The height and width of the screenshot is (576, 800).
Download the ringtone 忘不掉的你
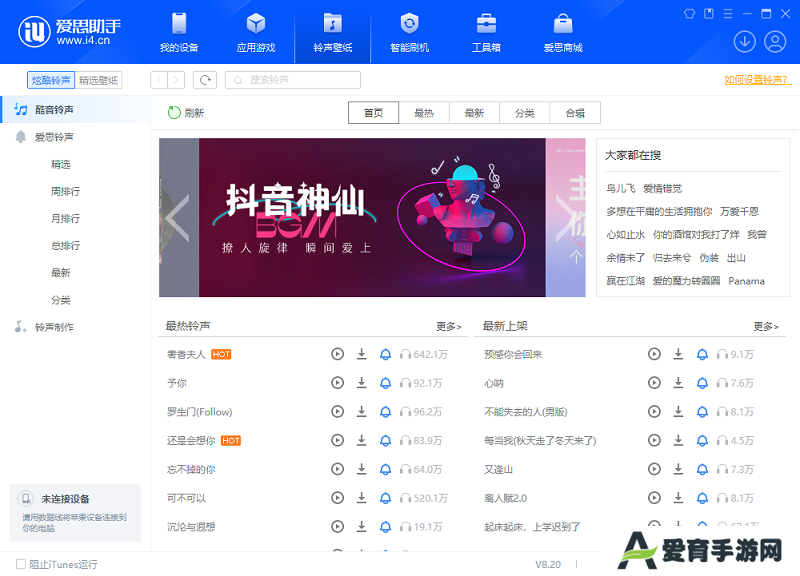tap(361, 469)
